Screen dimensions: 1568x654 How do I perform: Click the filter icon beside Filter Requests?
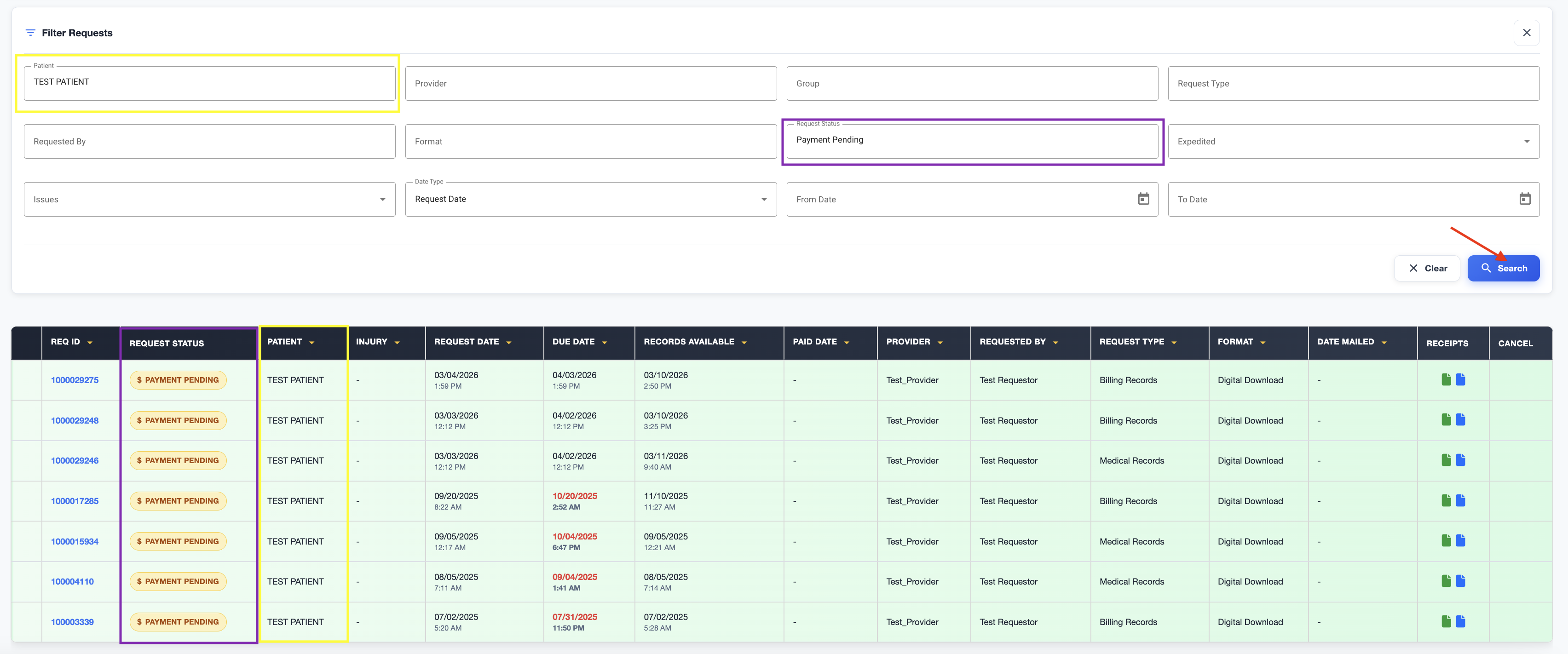[x=30, y=33]
